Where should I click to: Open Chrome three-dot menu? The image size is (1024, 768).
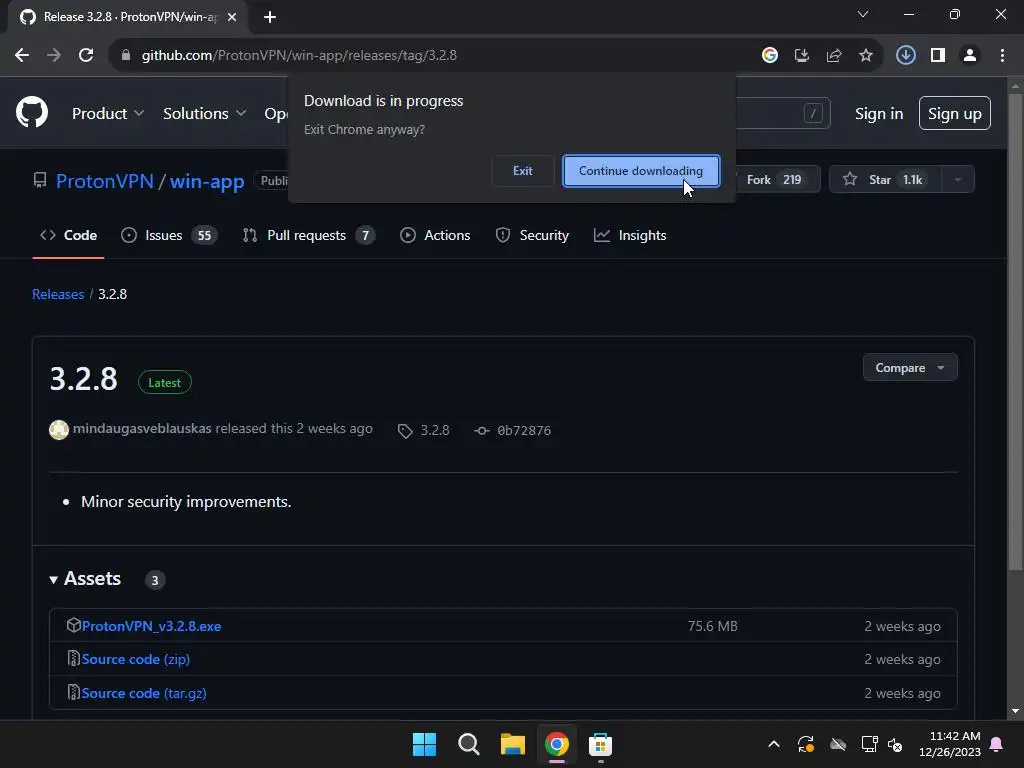(1002, 56)
